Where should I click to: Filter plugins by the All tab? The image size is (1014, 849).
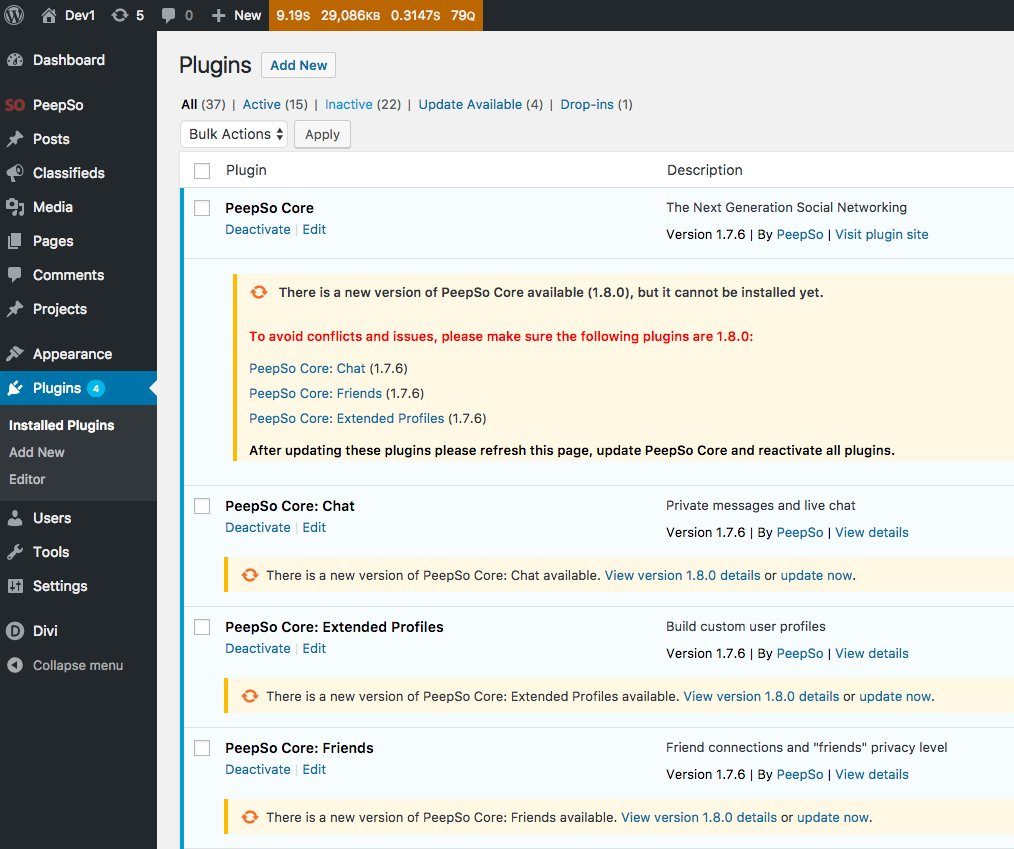tap(189, 105)
